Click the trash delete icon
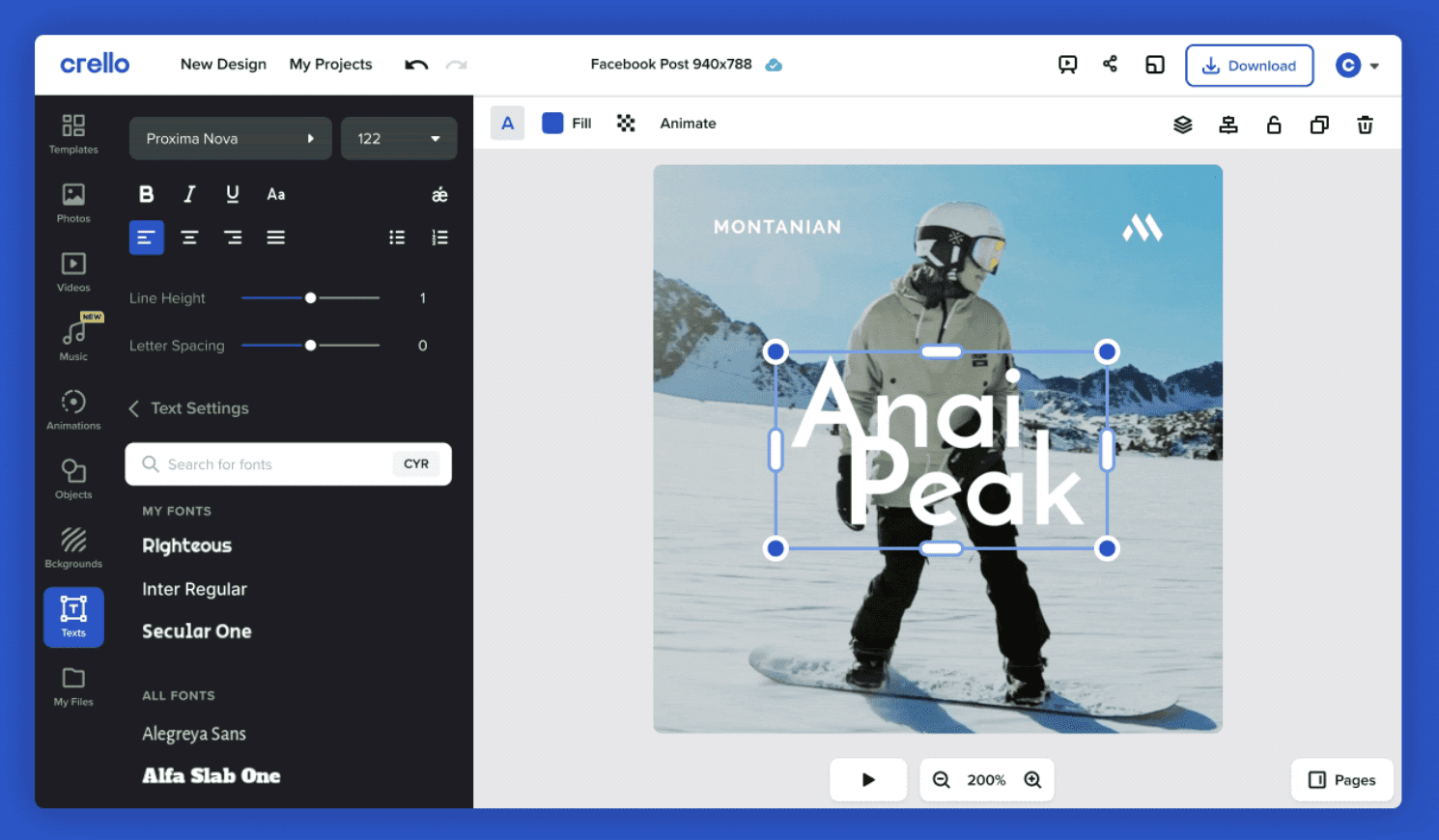Screen dimensions: 1439x840 [x=1365, y=125]
